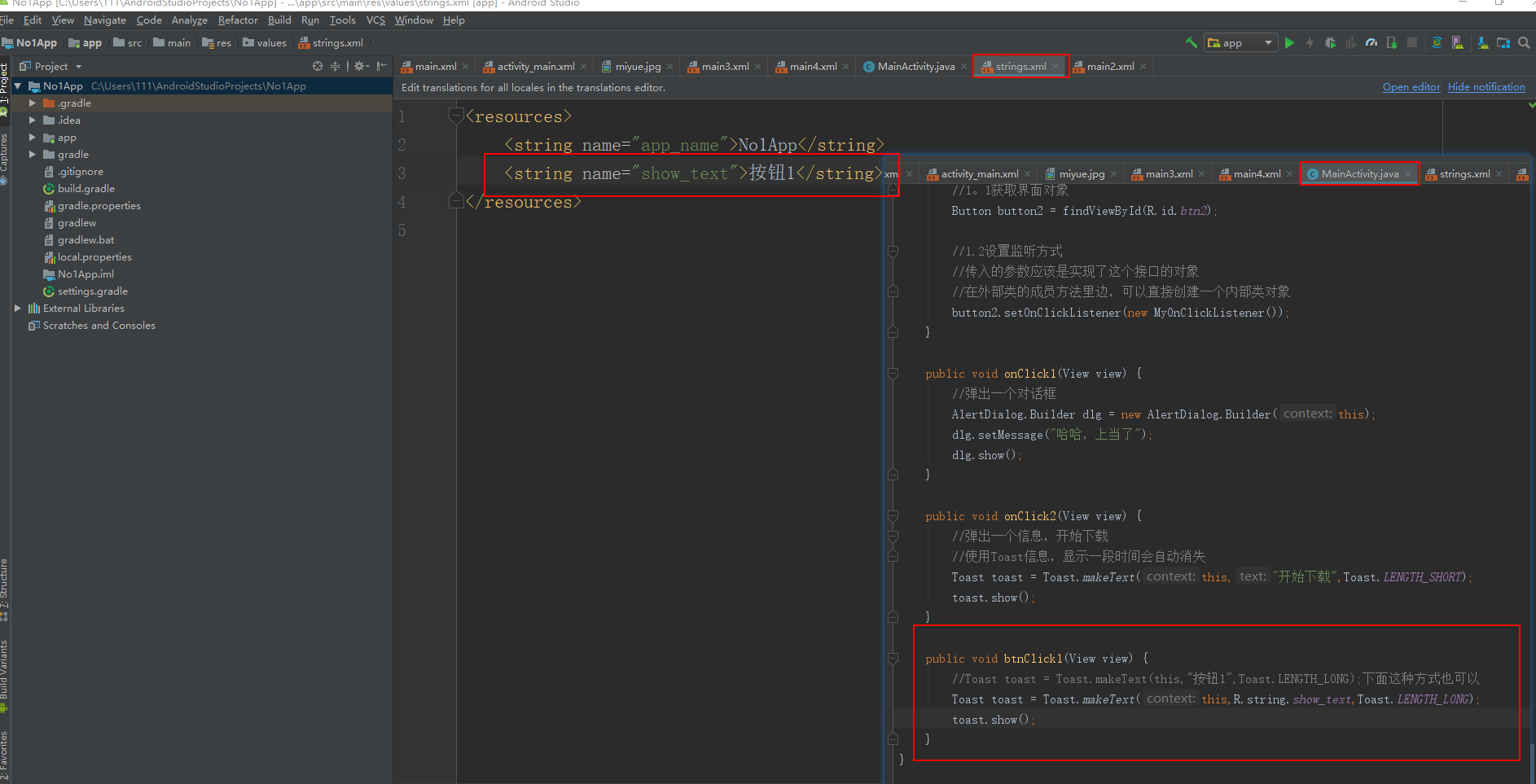Viewport: 1536px width, 784px height.
Task: Collapse the No1App root node
Action: [18, 86]
